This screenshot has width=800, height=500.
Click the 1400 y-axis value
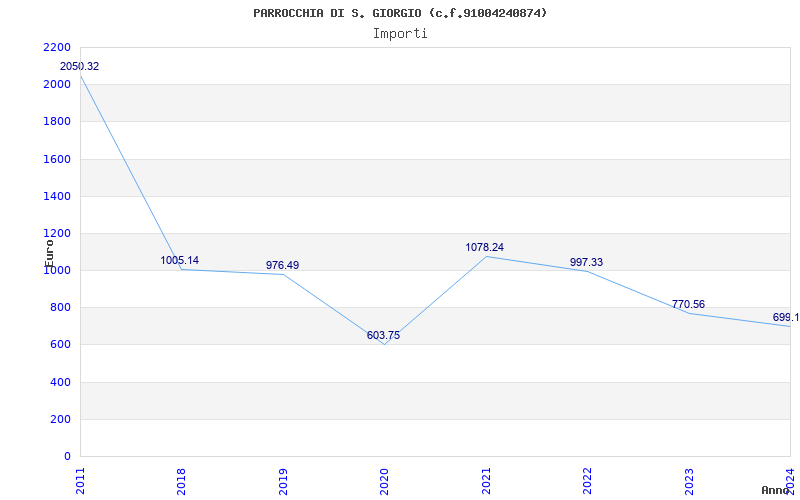coord(57,196)
